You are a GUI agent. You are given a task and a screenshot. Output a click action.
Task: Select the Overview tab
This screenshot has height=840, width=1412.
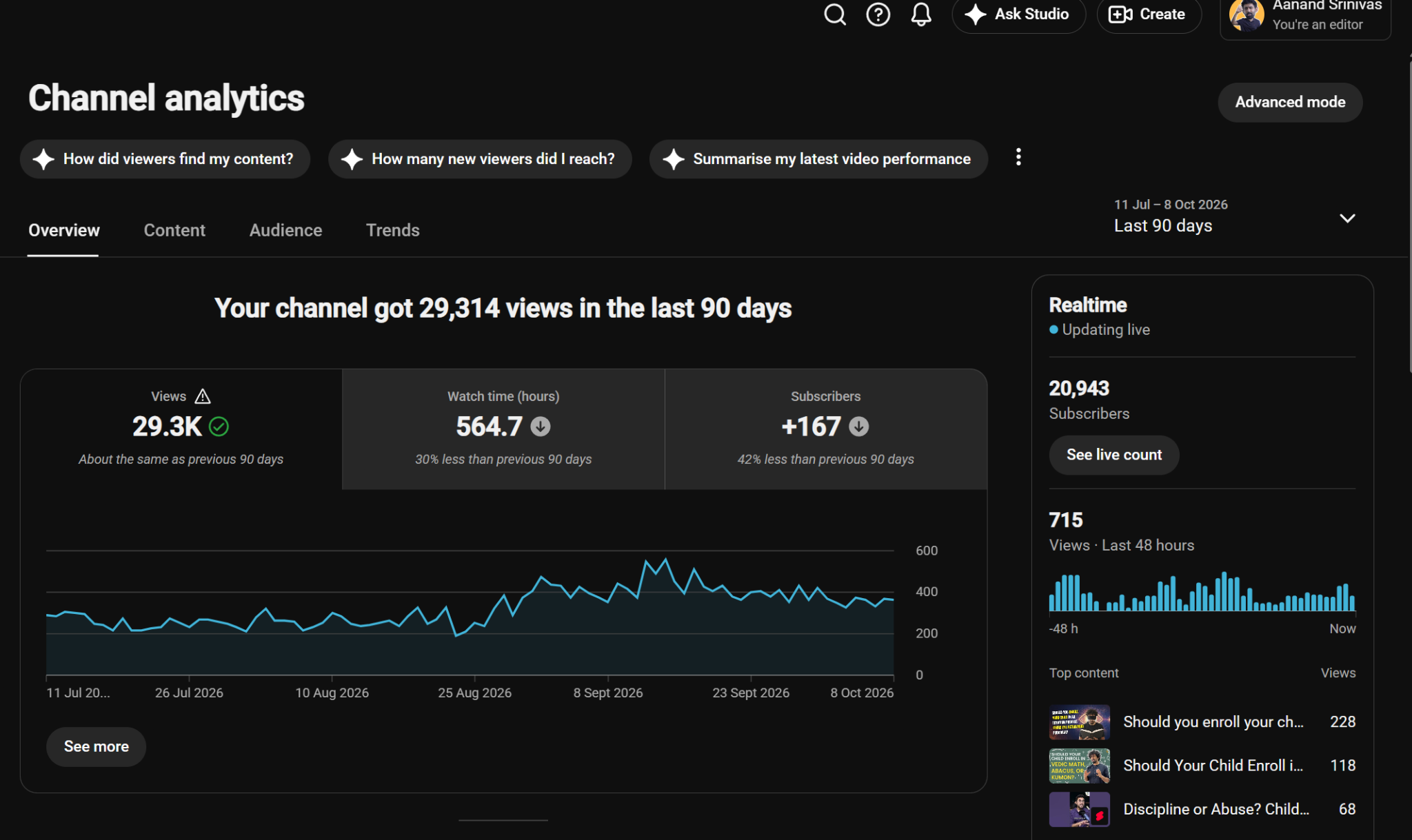pos(63,230)
